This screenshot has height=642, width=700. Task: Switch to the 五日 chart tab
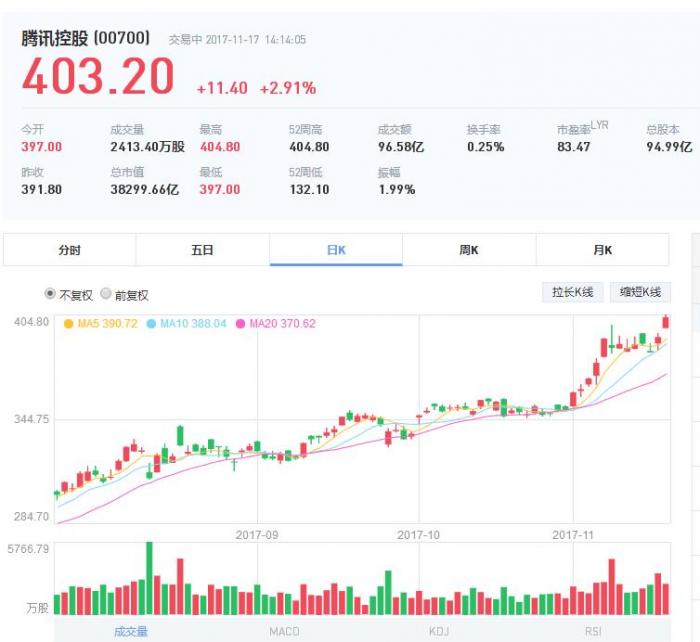point(202,250)
